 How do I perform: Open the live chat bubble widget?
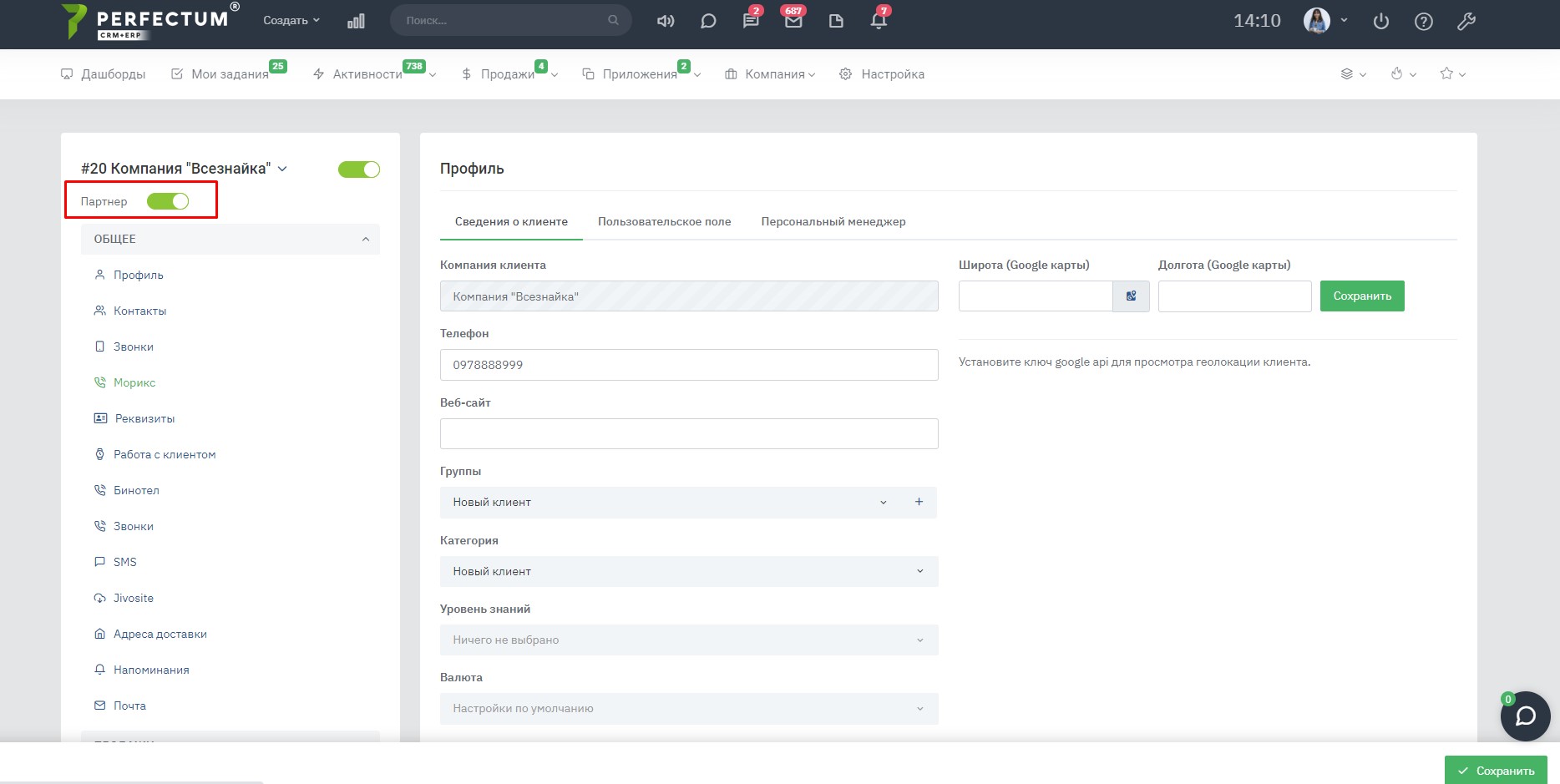1525,716
